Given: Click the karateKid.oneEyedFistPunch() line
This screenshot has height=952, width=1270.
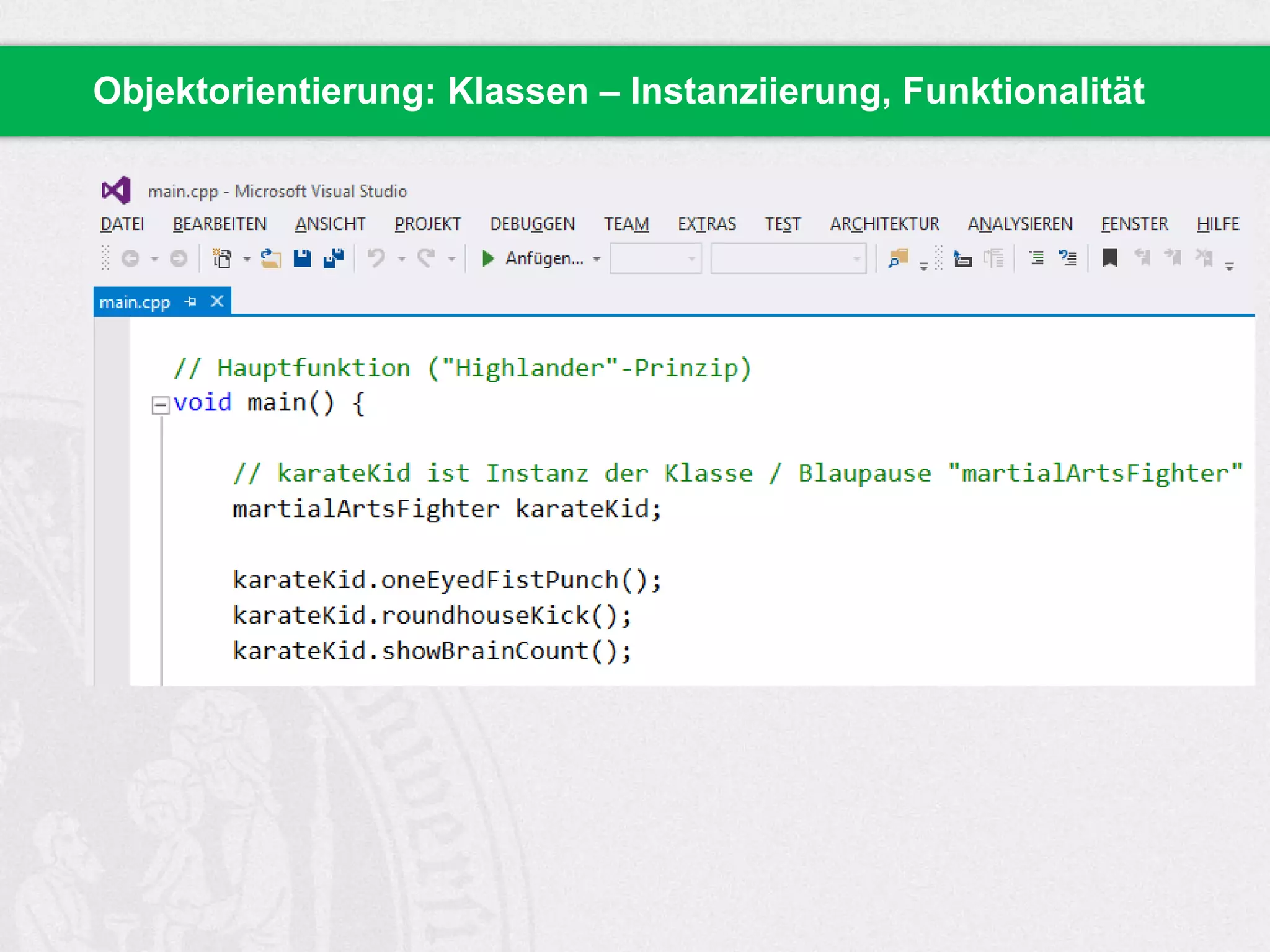Looking at the screenshot, I should 447,580.
